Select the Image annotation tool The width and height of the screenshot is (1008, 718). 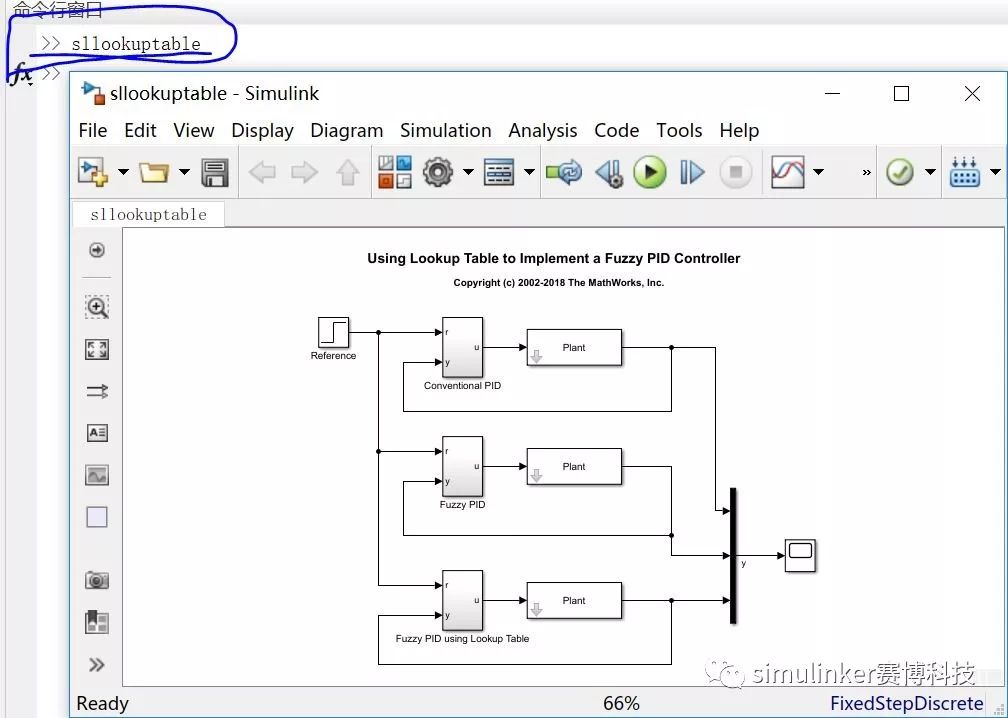tap(97, 475)
